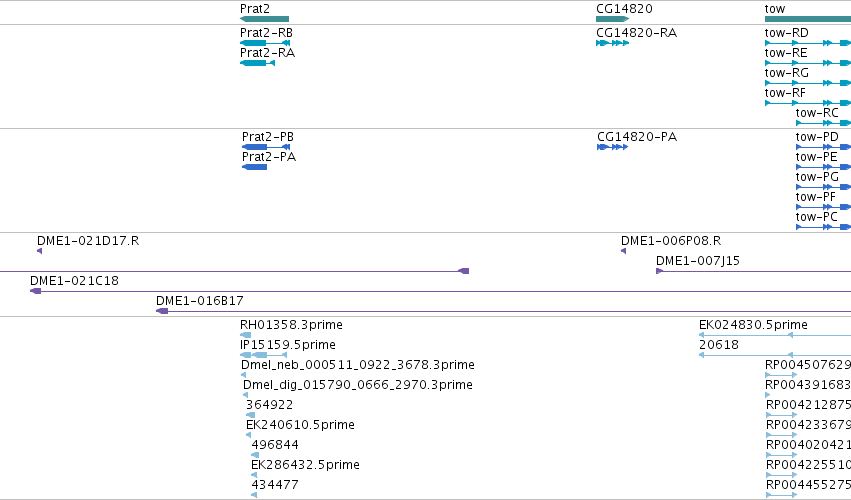Select the tow-PE protein glyph
851x500 pixels.
823,167
